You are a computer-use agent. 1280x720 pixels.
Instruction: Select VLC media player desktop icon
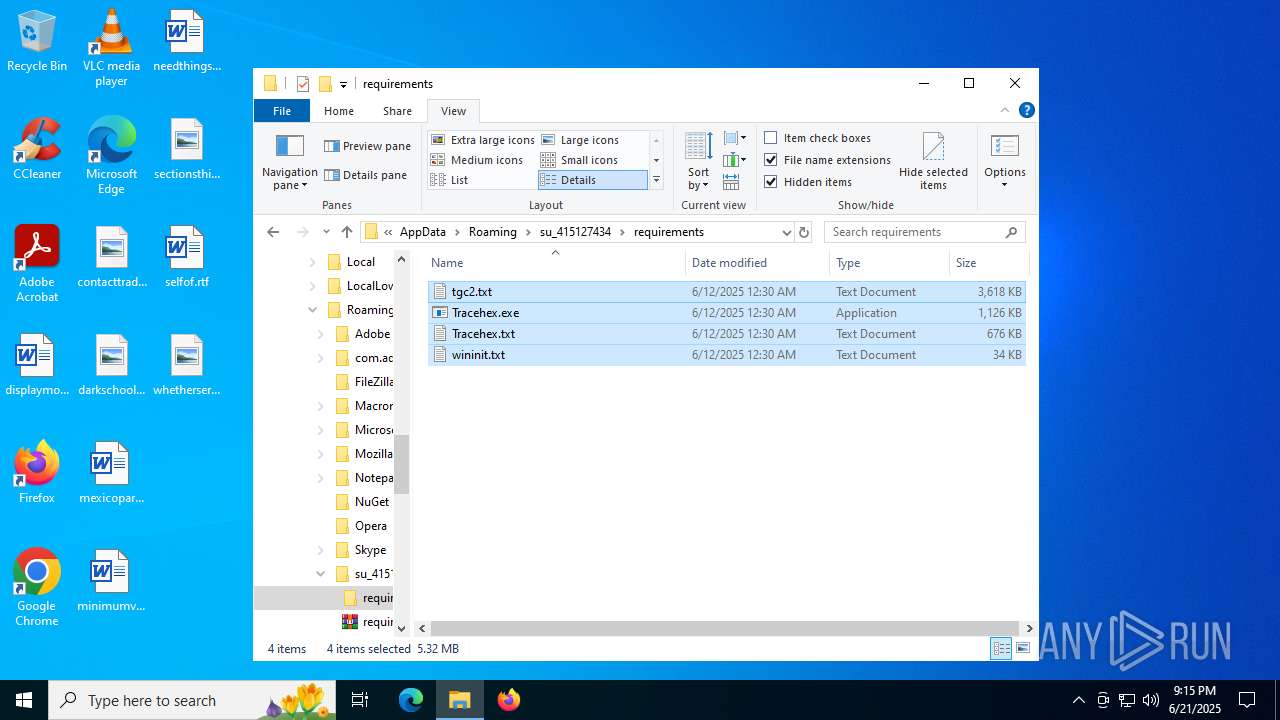pos(111,48)
